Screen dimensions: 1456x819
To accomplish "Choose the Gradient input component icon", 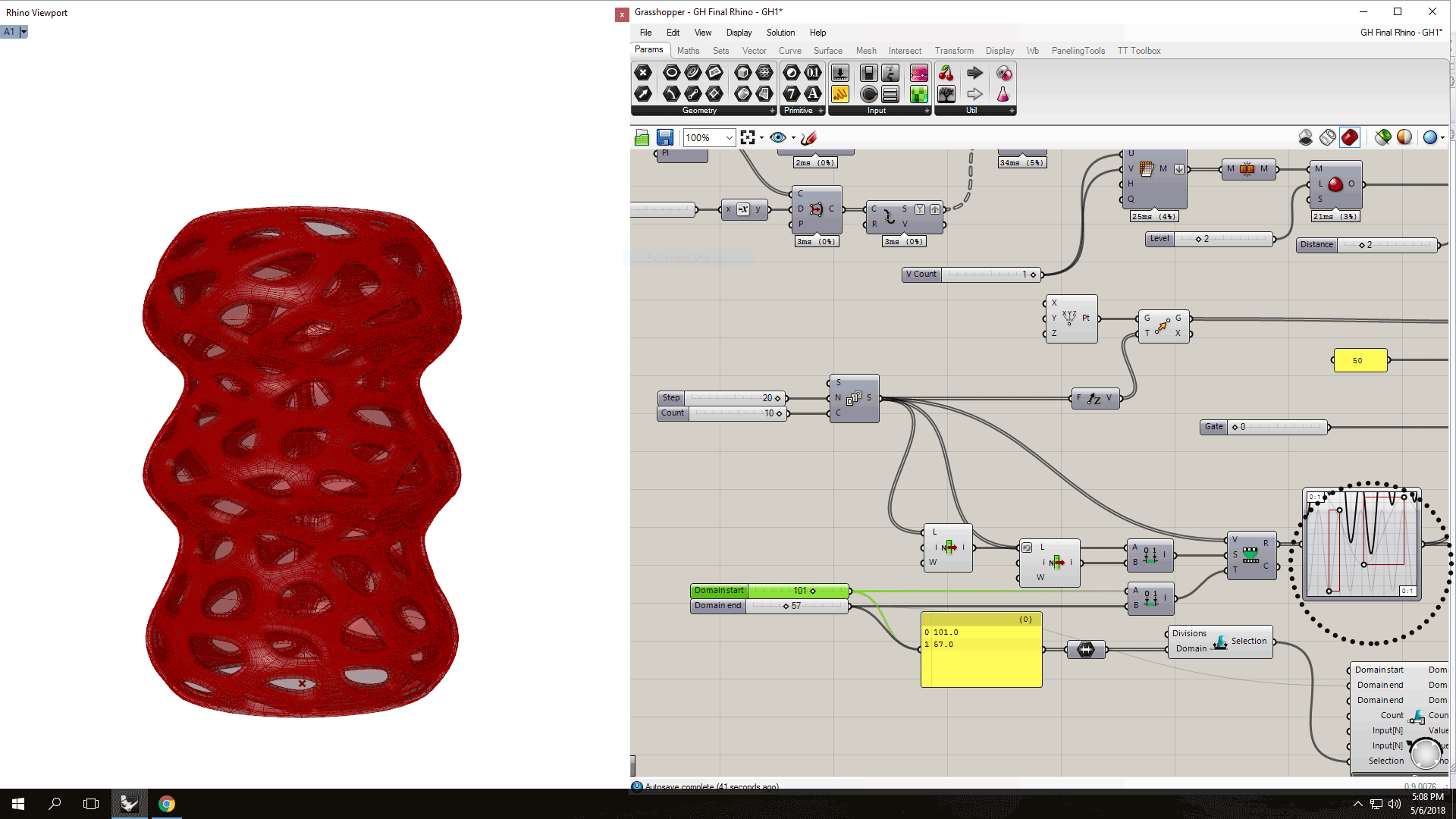I will pos(918,73).
